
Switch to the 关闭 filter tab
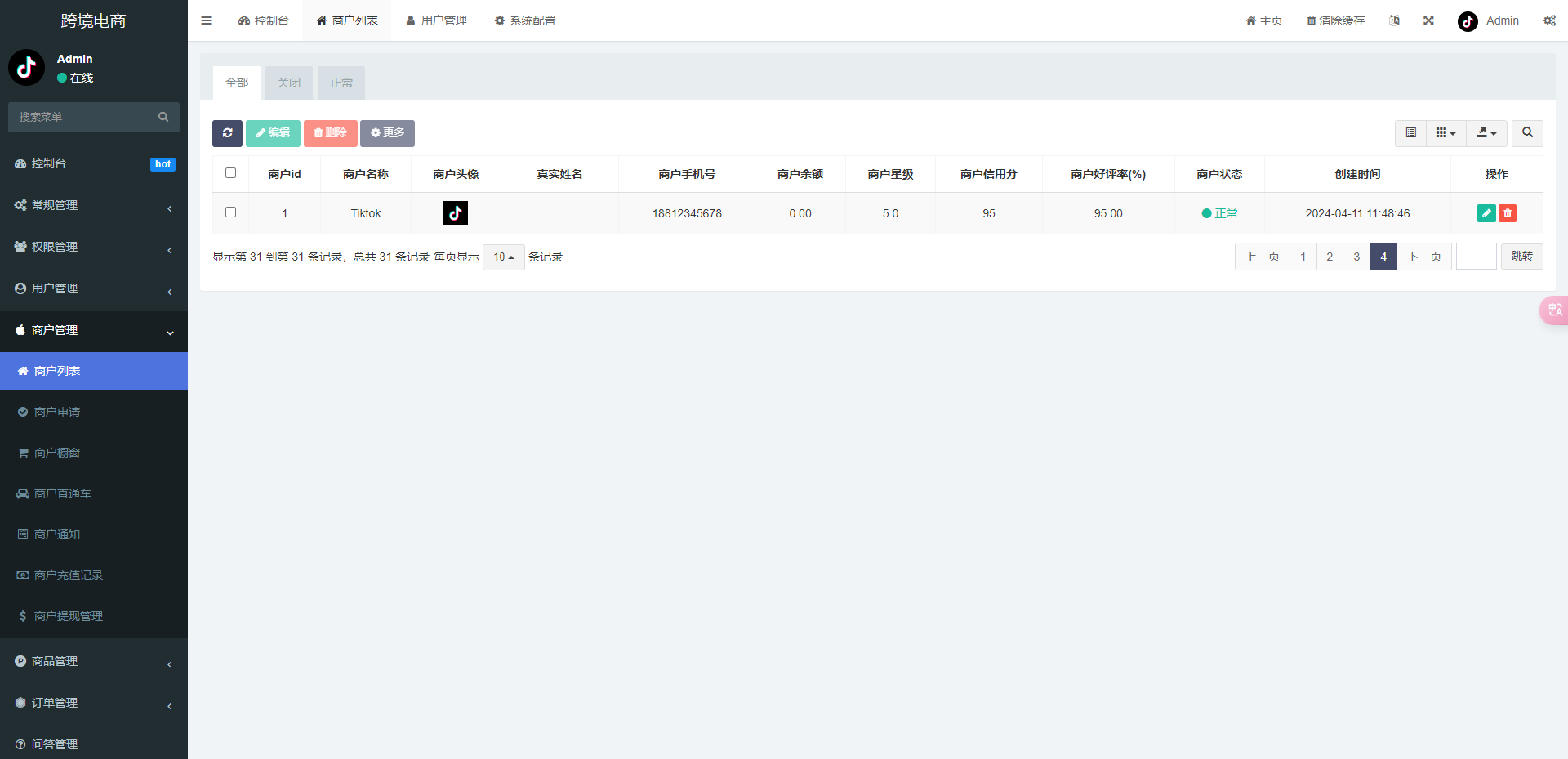pyautogui.click(x=289, y=83)
